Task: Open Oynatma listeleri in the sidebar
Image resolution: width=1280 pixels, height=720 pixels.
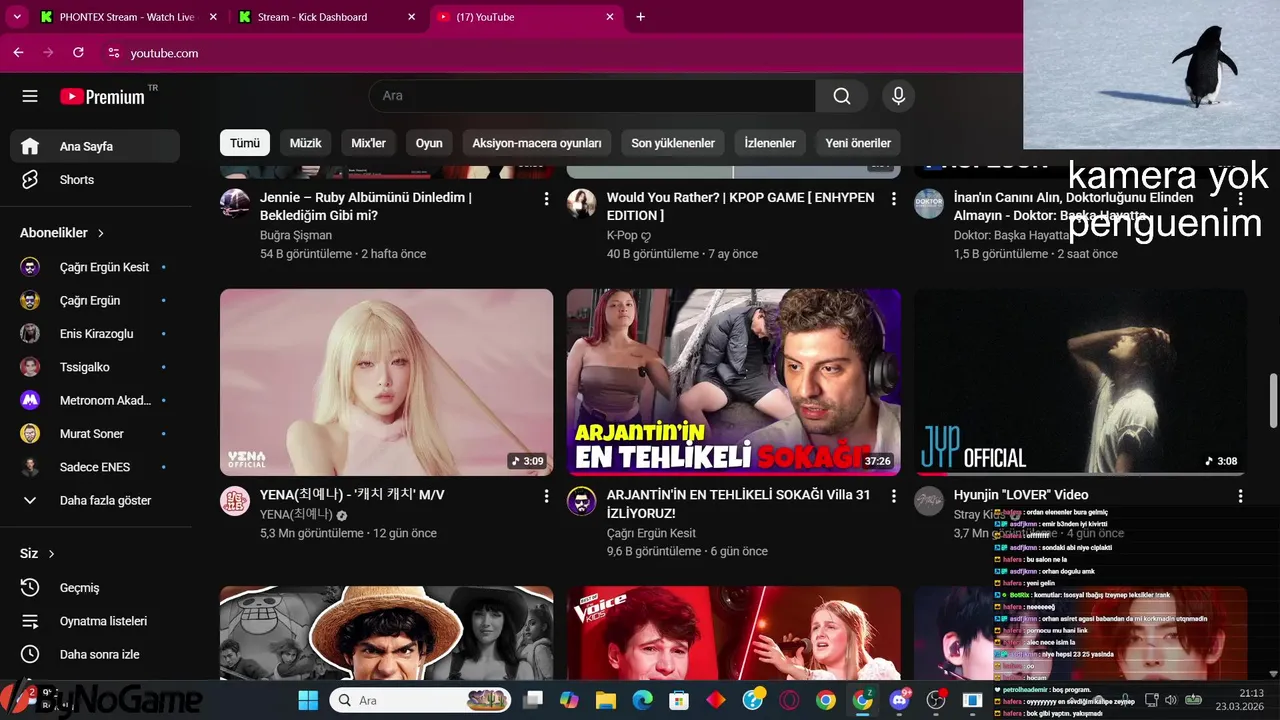Action: click(95, 621)
